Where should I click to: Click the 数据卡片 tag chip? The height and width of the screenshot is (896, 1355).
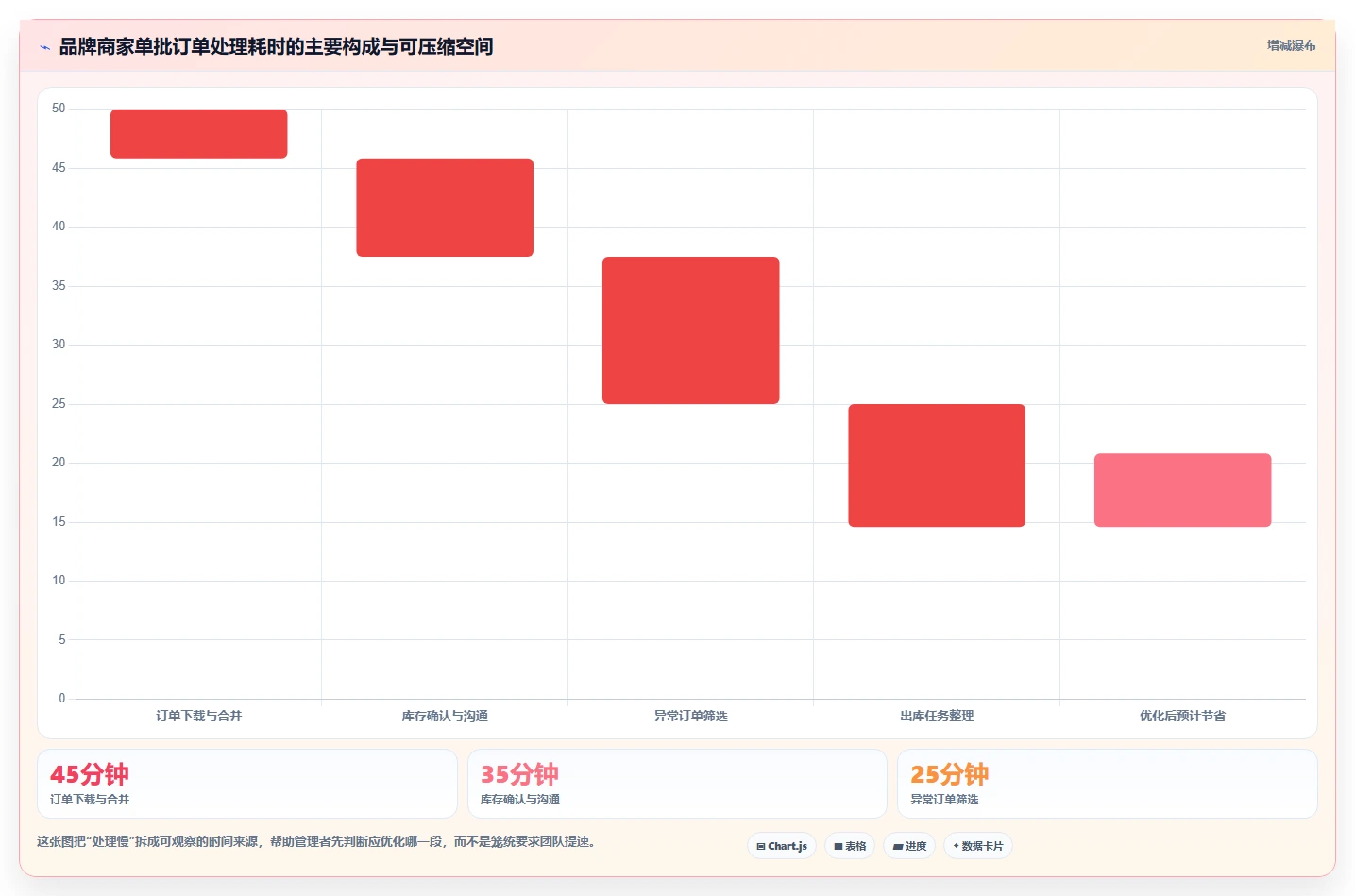[x=978, y=846]
